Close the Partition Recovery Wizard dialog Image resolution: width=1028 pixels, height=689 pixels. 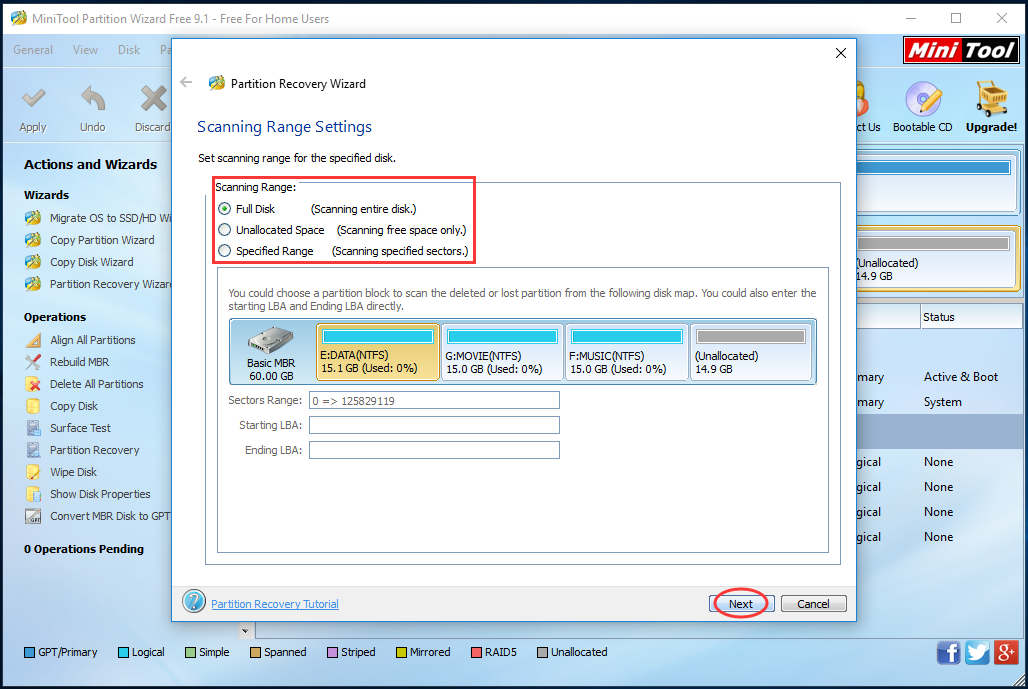(840, 53)
